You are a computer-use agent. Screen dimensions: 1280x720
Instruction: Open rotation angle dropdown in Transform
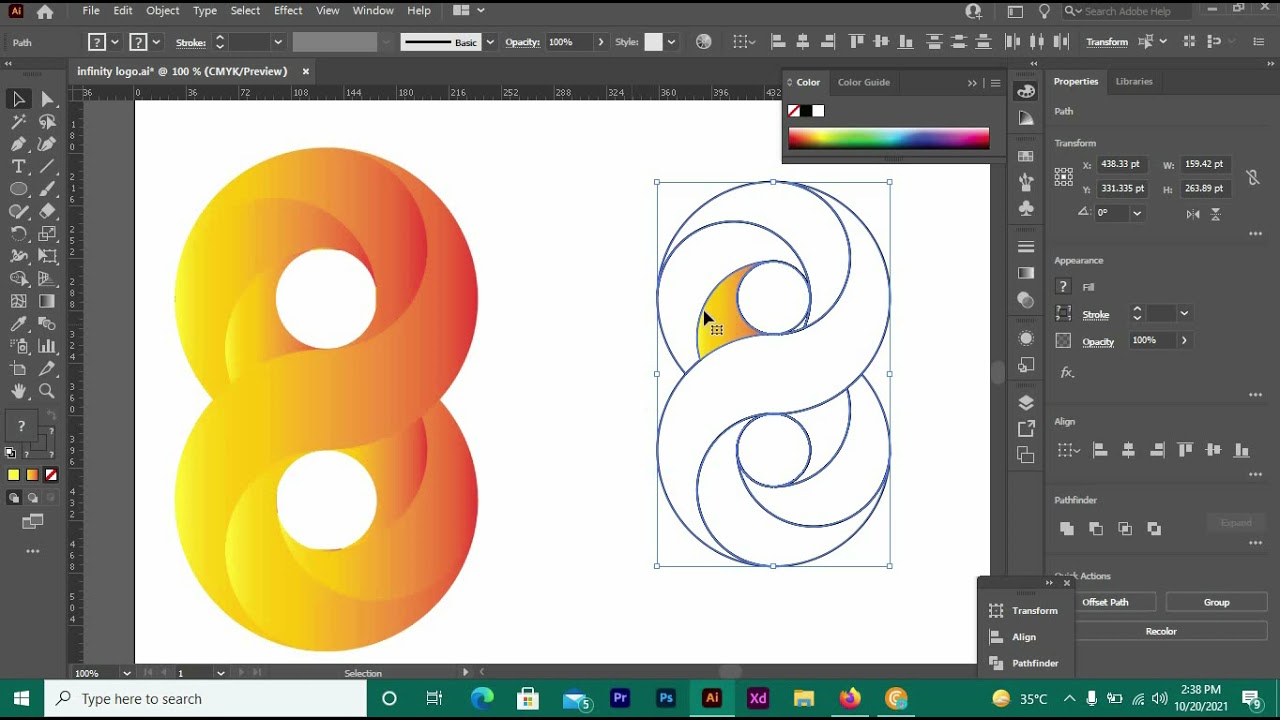(x=1137, y=213)
